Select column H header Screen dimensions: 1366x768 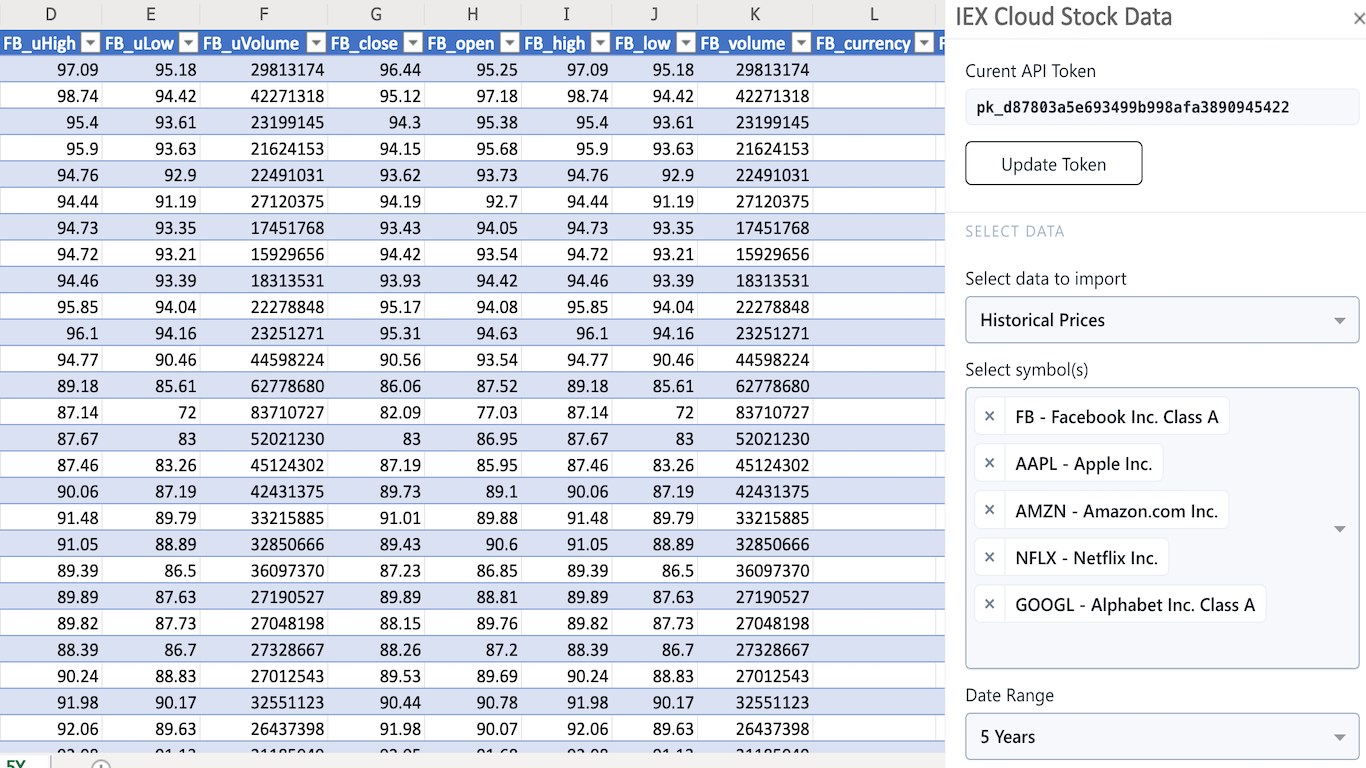tap(472, 14)
